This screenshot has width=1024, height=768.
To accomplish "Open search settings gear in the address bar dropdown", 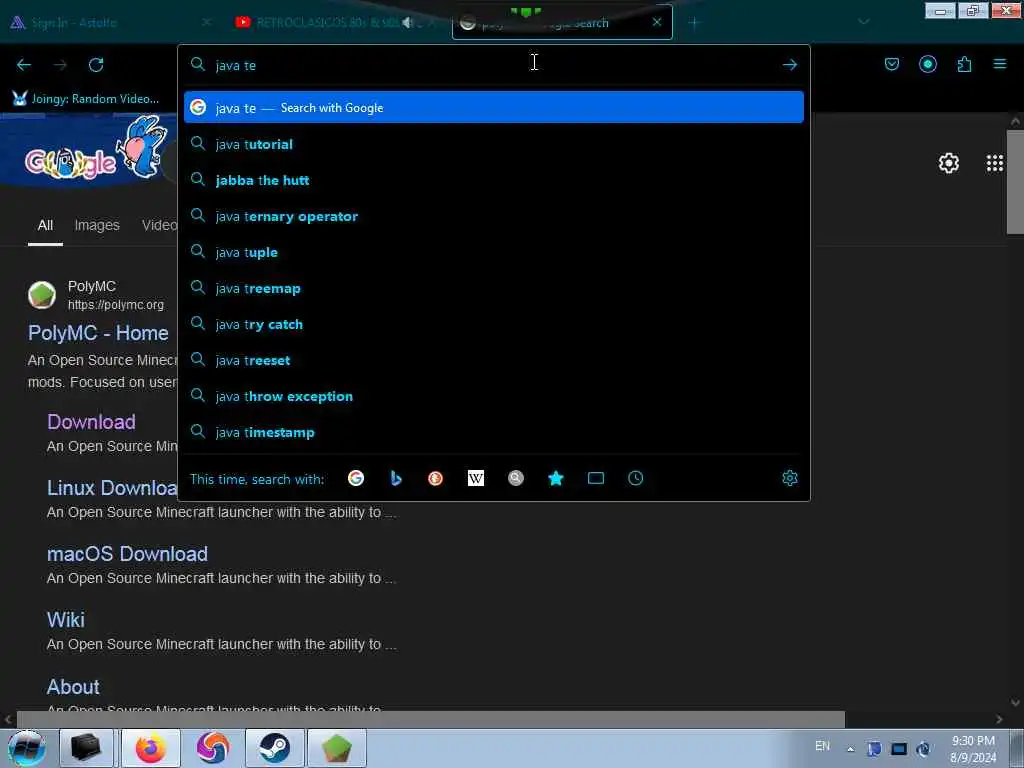I will pos(790,478).
